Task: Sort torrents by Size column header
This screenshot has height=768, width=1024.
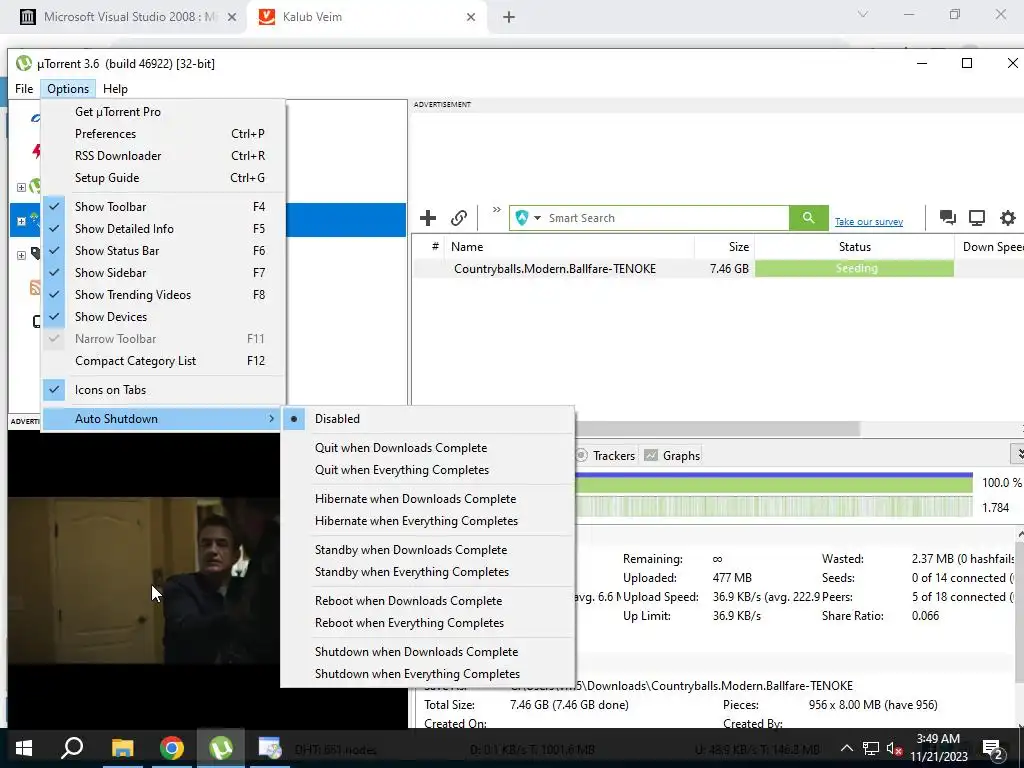Action: click(725, 247)
